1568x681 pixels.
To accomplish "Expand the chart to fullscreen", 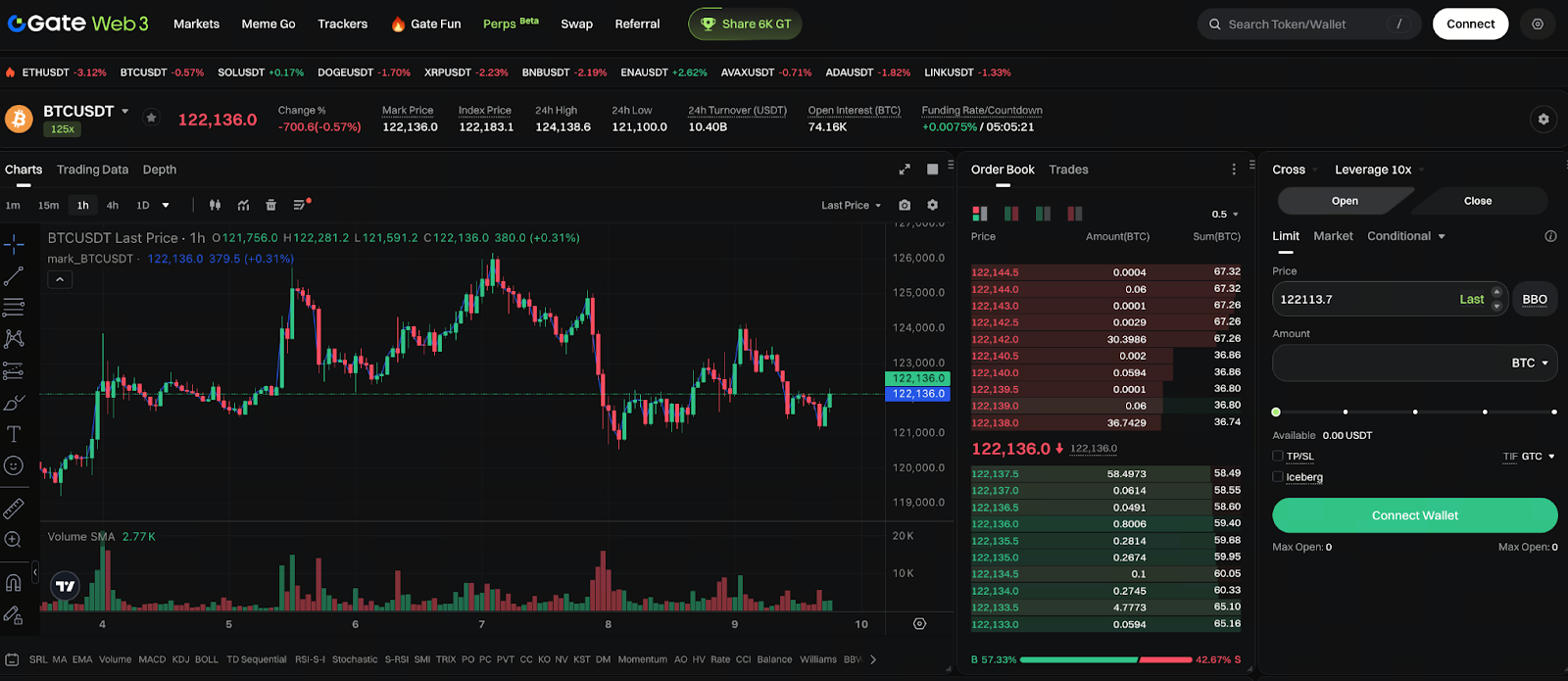I will [x=905, y=170].
